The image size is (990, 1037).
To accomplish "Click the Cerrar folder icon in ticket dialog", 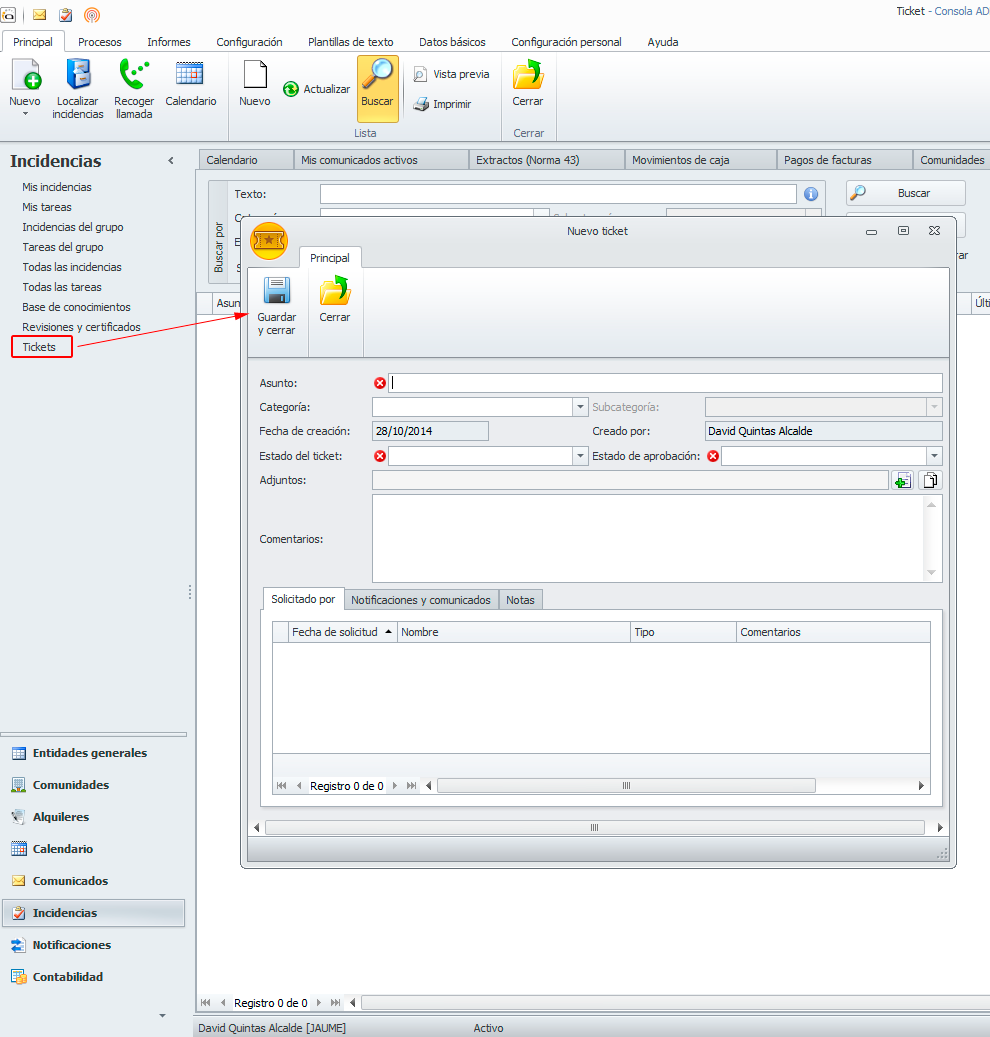I will click(334, 292).
